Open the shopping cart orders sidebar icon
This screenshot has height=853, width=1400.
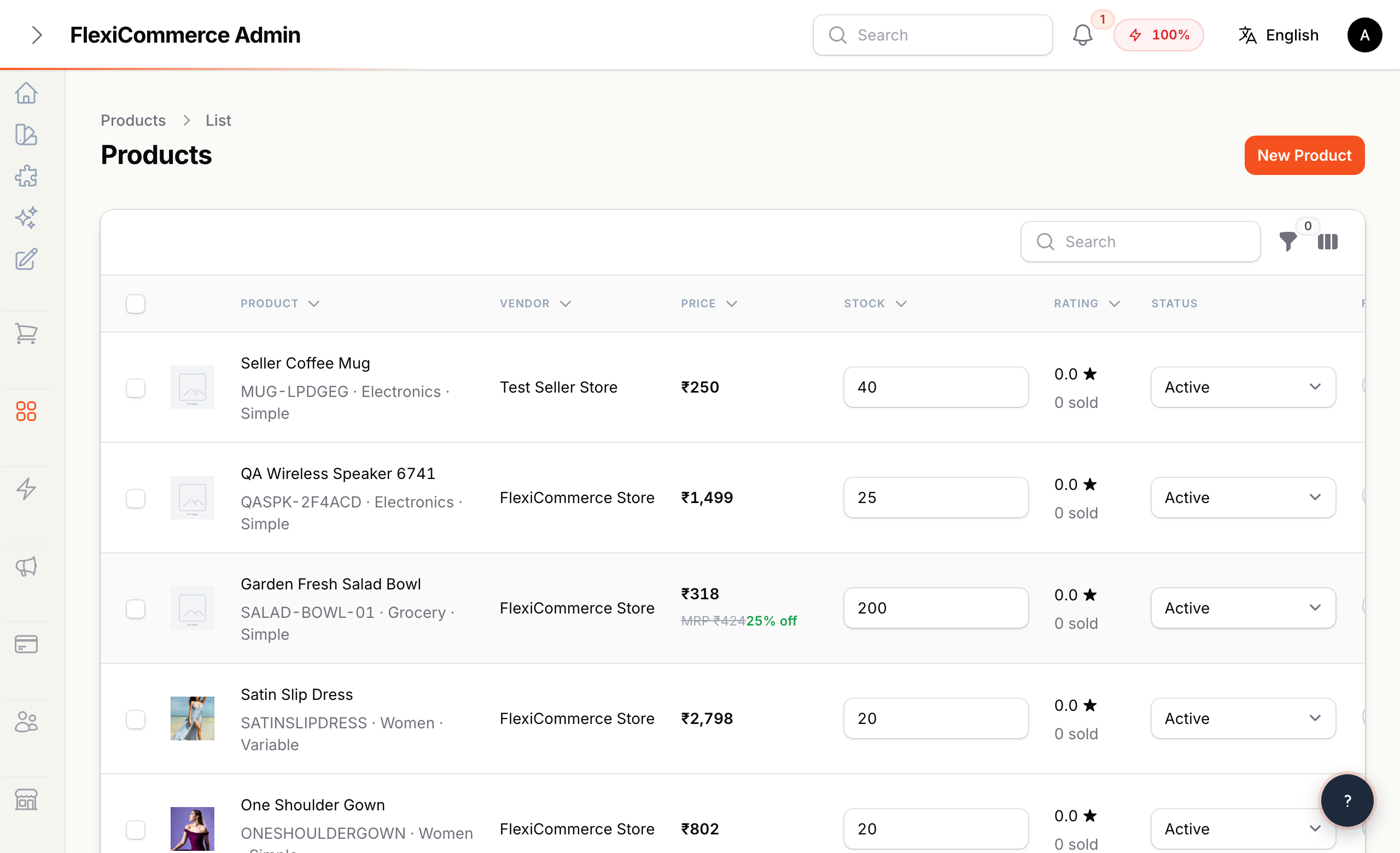26,334
